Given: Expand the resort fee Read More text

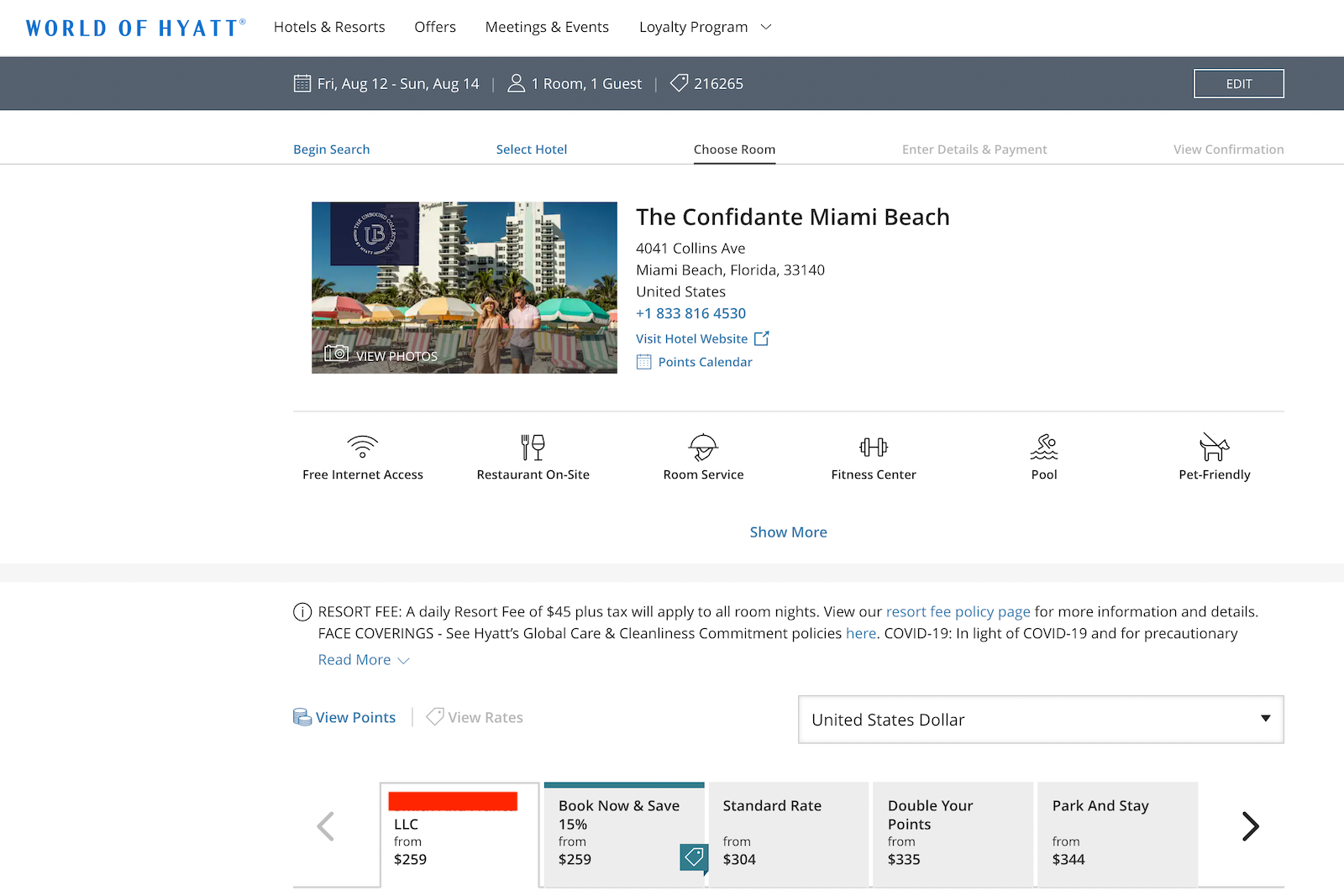Looking at the screenshot, I should [x=355, y=659].
